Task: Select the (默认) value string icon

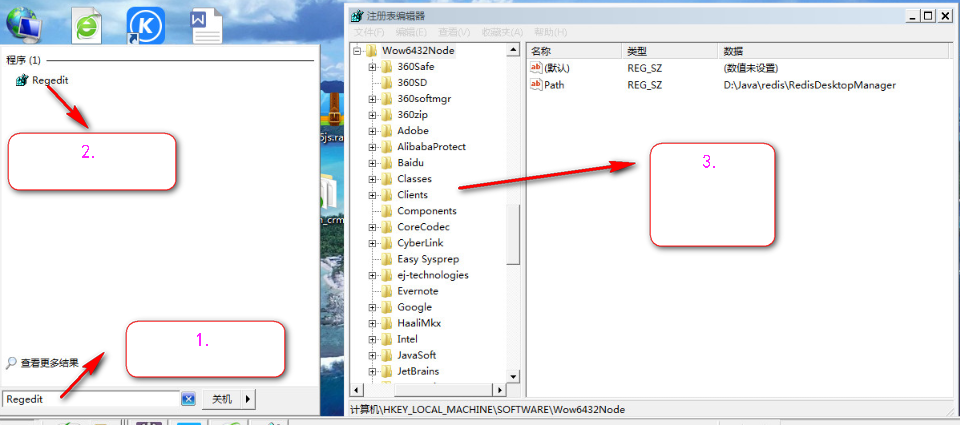Action: click(x=536, y=67)
